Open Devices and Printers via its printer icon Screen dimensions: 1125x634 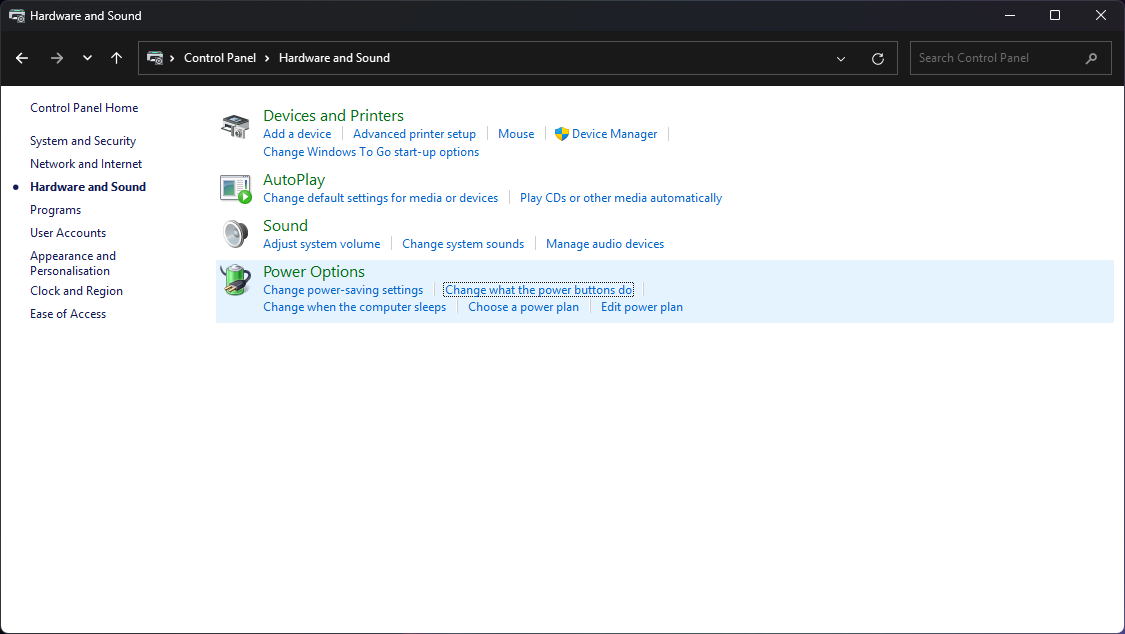[x=235, y=124]
